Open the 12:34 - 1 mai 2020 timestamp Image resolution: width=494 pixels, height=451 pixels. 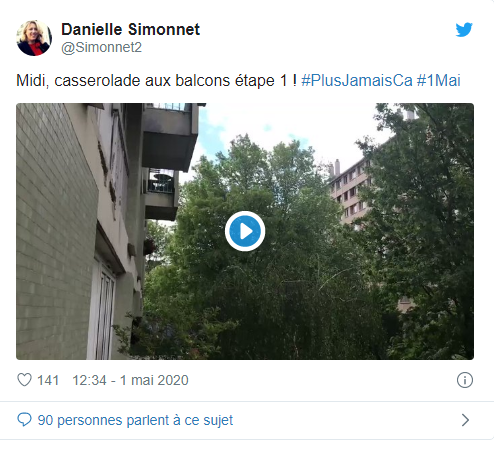[x=130, y=380]
